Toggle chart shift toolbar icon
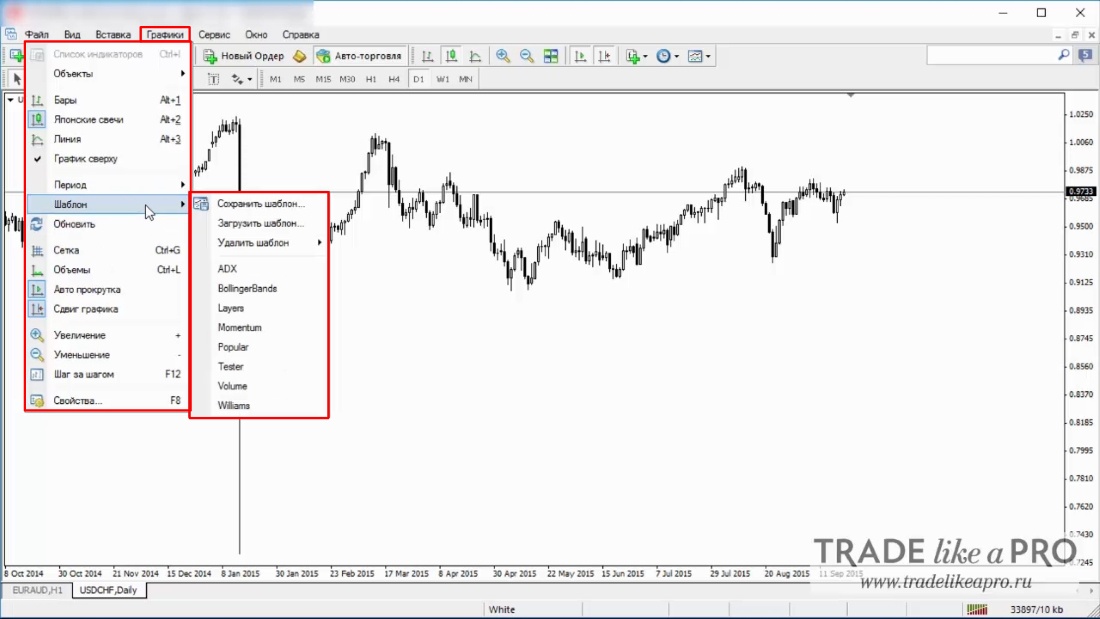 (x=604, y=56)
